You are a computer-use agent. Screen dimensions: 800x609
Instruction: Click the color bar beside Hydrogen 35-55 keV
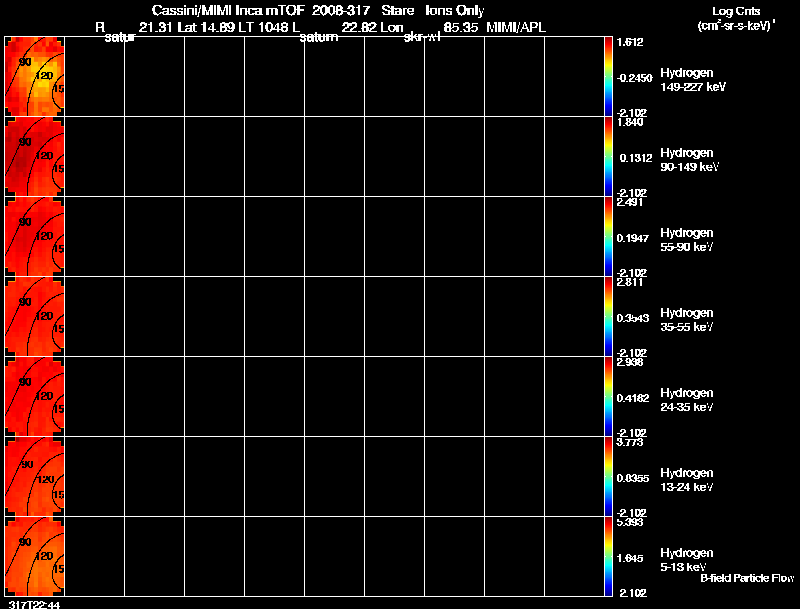coord(608,317)
